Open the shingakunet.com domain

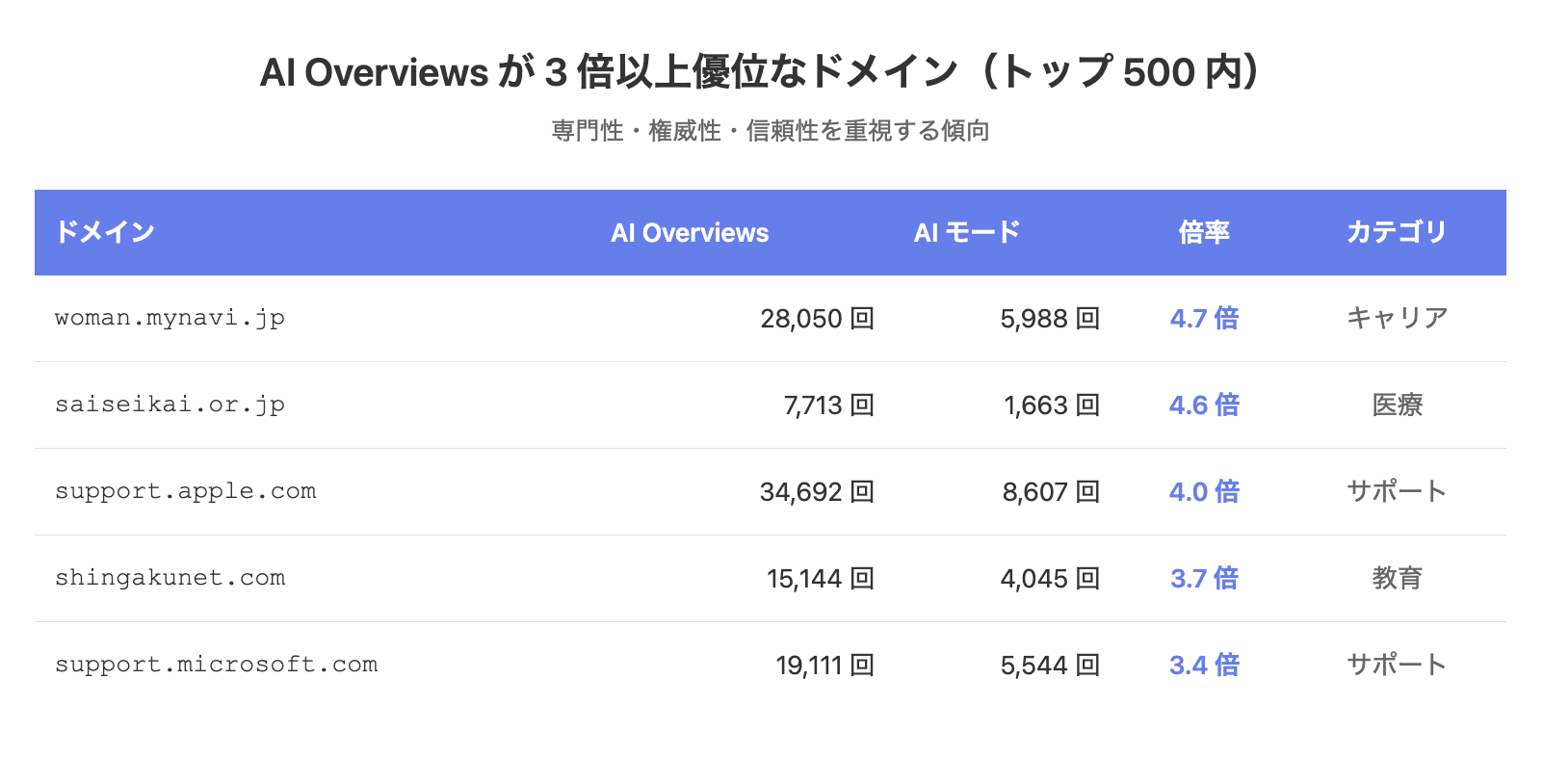coord(170,578)
